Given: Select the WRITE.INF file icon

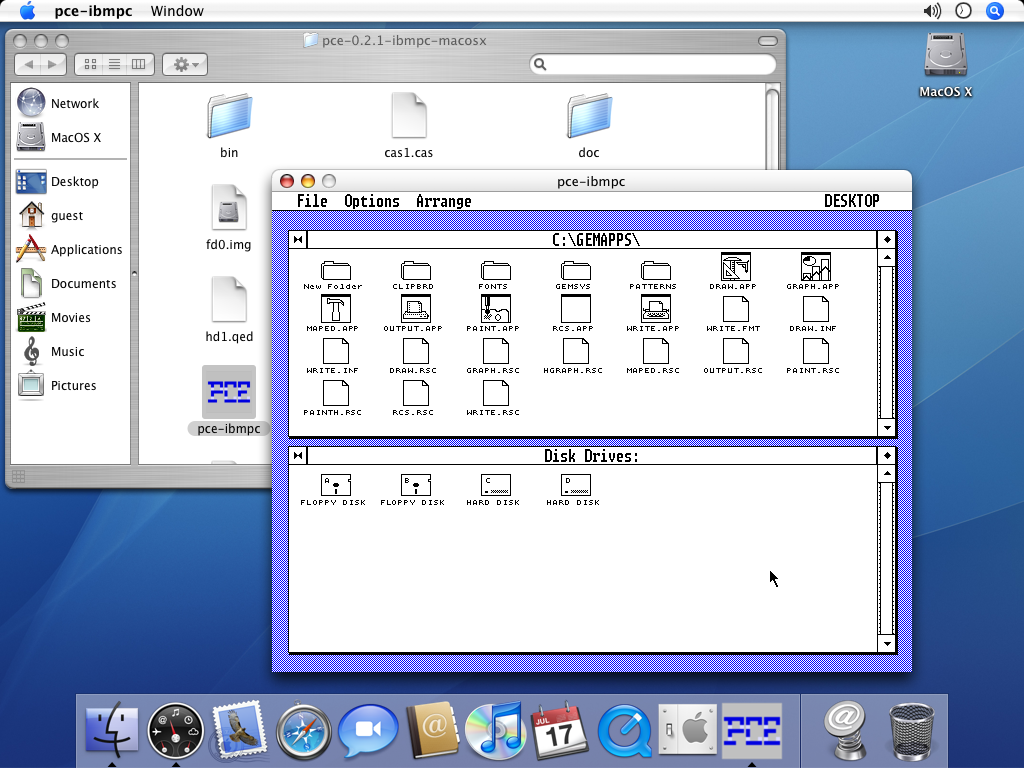Looking at the screenshot, I should pos(336,351).
